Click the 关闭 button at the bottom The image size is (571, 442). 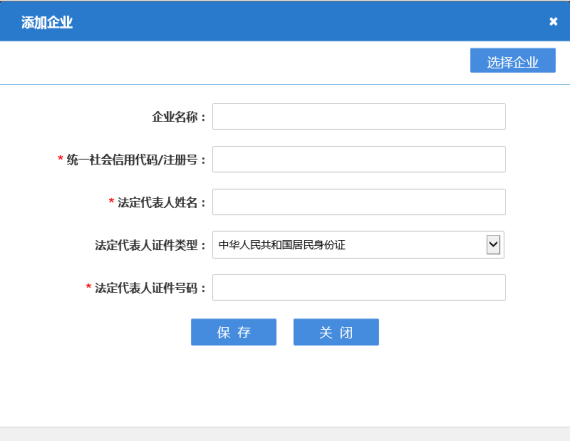(x=336, y=332)
